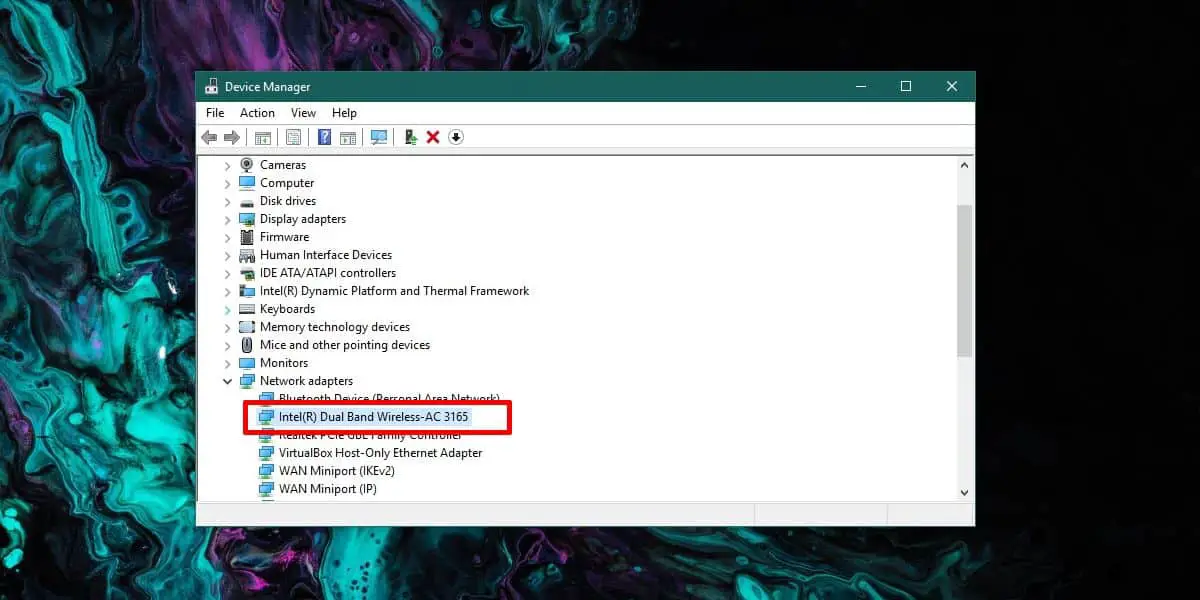The height and width of the screenshot is (600, 1200).
Task: Click the blue Help question-mark icon
Action: pyautogui.click(x=324, y=137)
